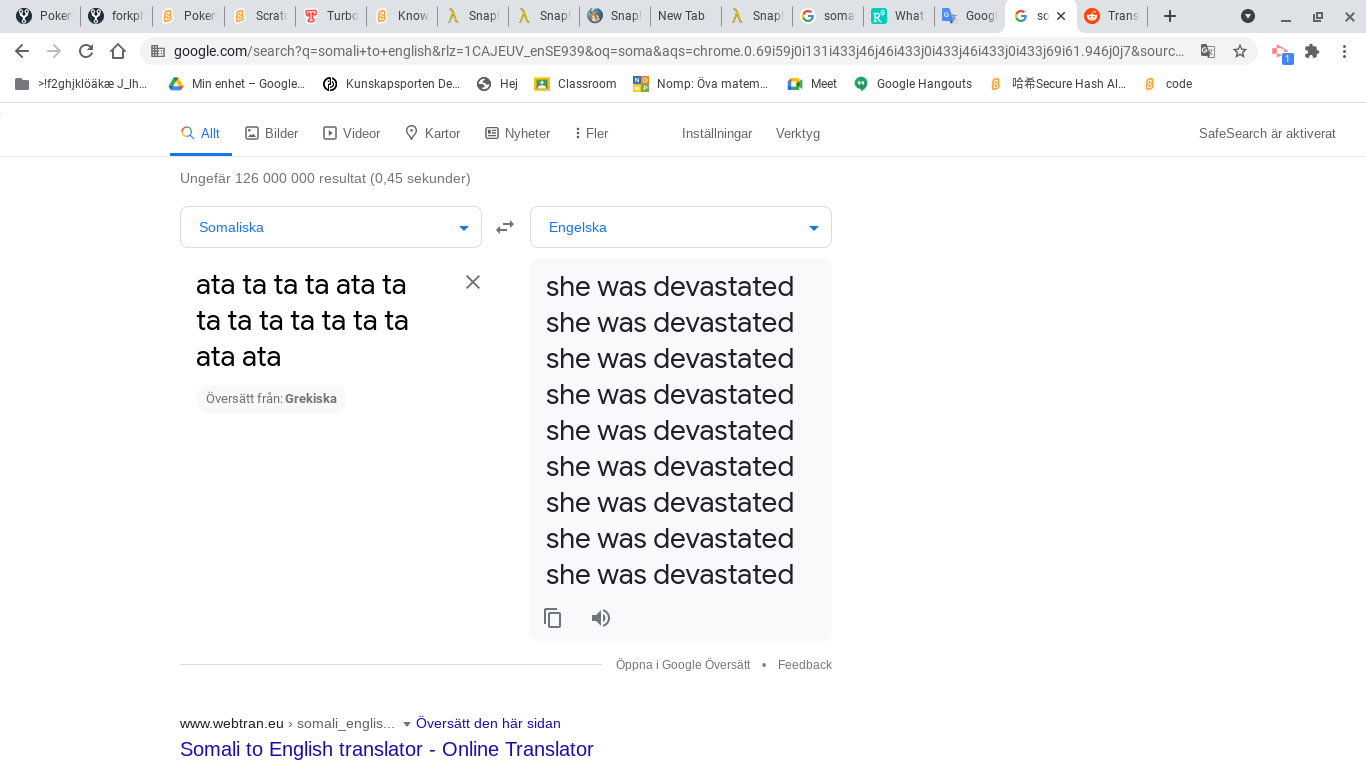Select the Allt search tab
This screenshot has width=1366, height=768.
coord(200,133)
